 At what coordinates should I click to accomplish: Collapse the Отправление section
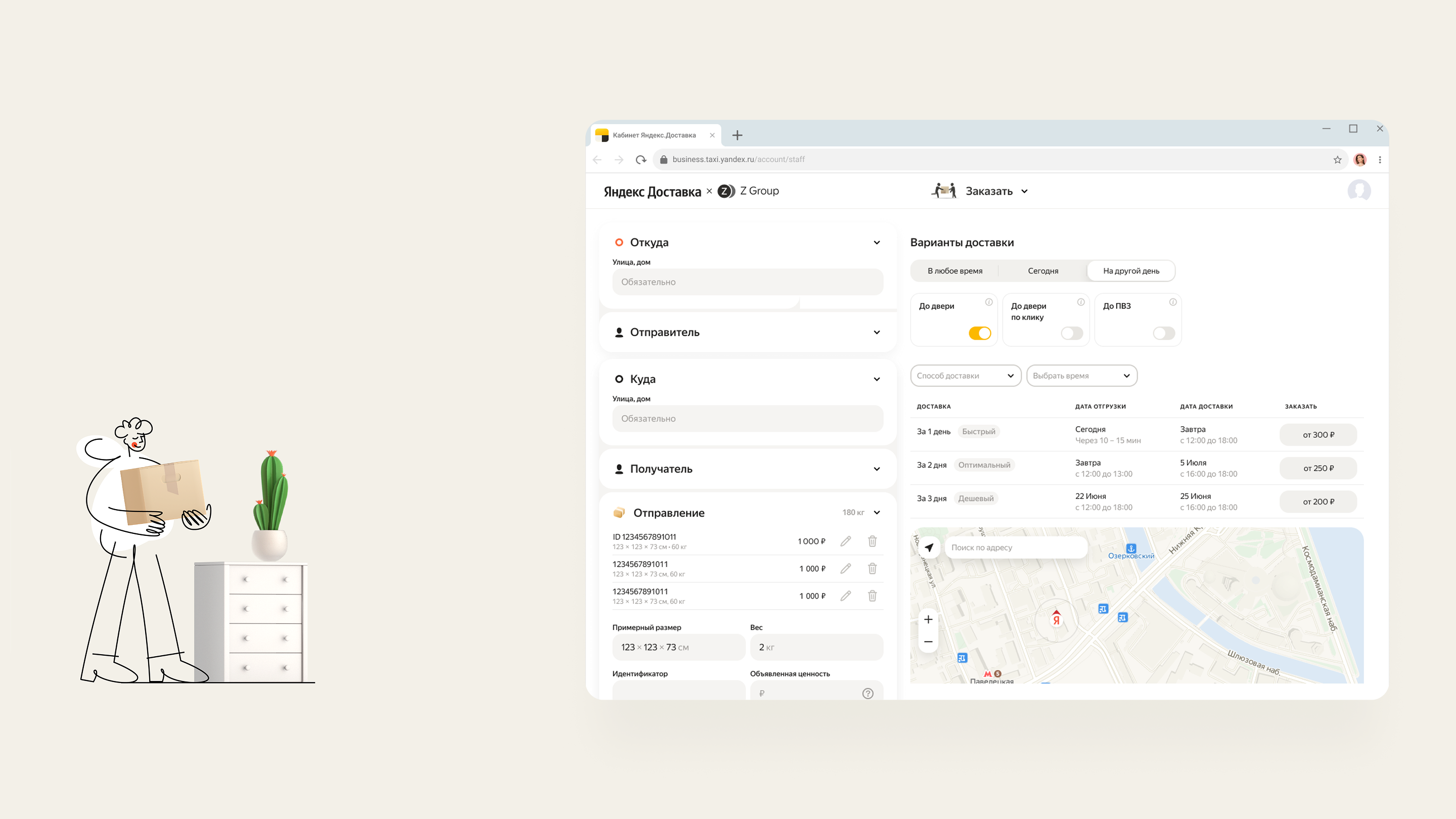pos(877,513)
